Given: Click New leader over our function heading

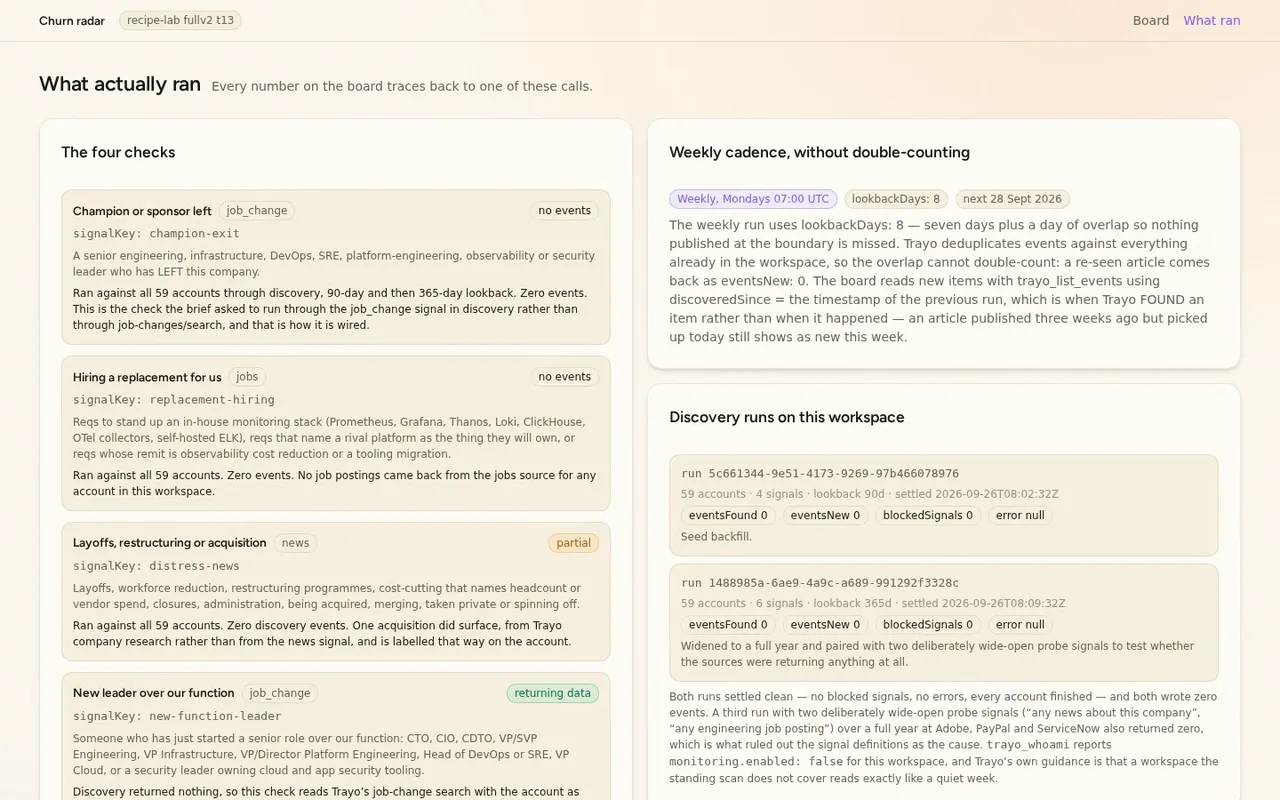Looking at the screenshot, I should coord(153,693).
